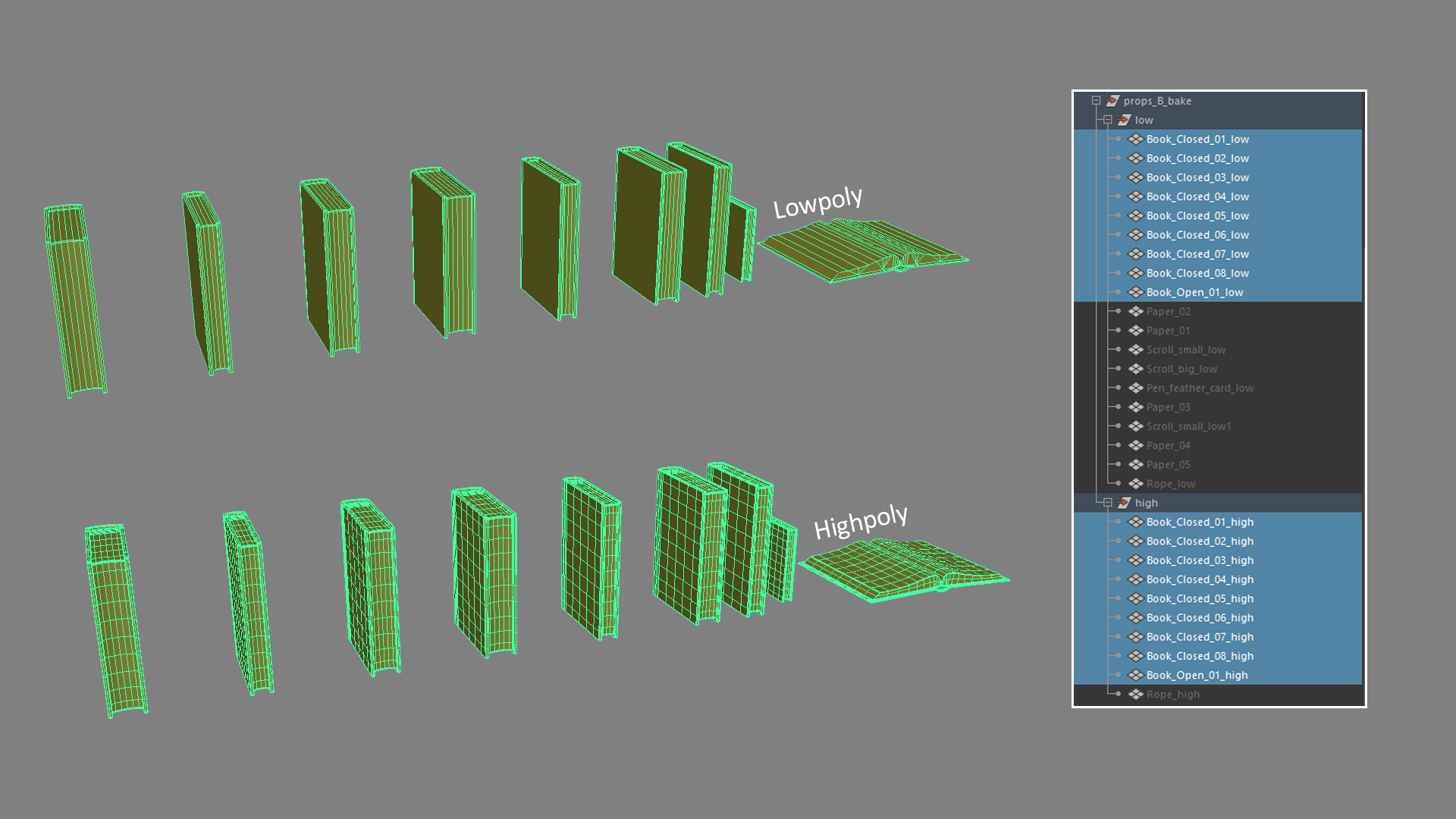1456x819 pixels.
Task: Click mesh icon of Rope_high
Action: 1135,695
